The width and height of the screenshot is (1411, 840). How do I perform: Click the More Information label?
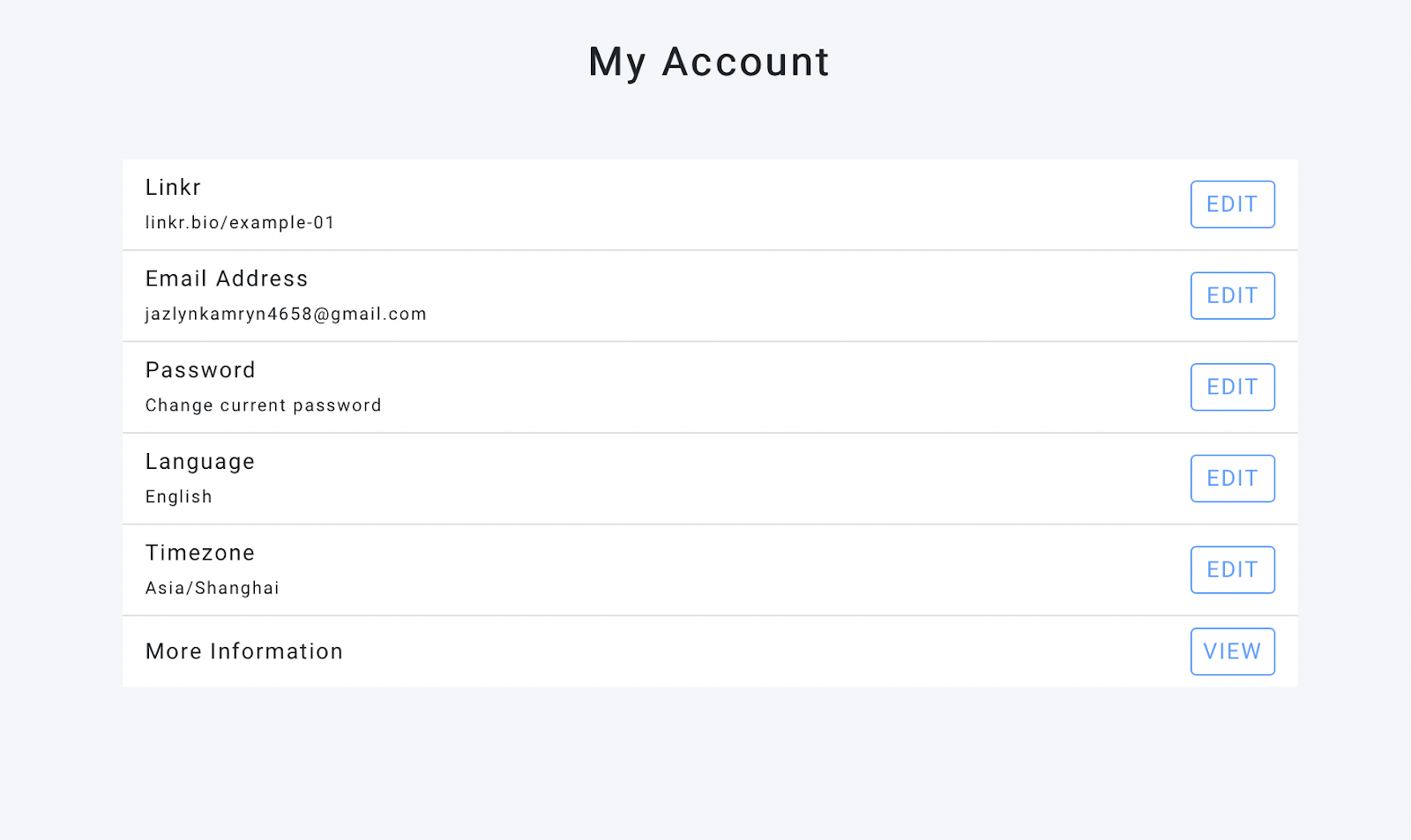pos(243,651)
